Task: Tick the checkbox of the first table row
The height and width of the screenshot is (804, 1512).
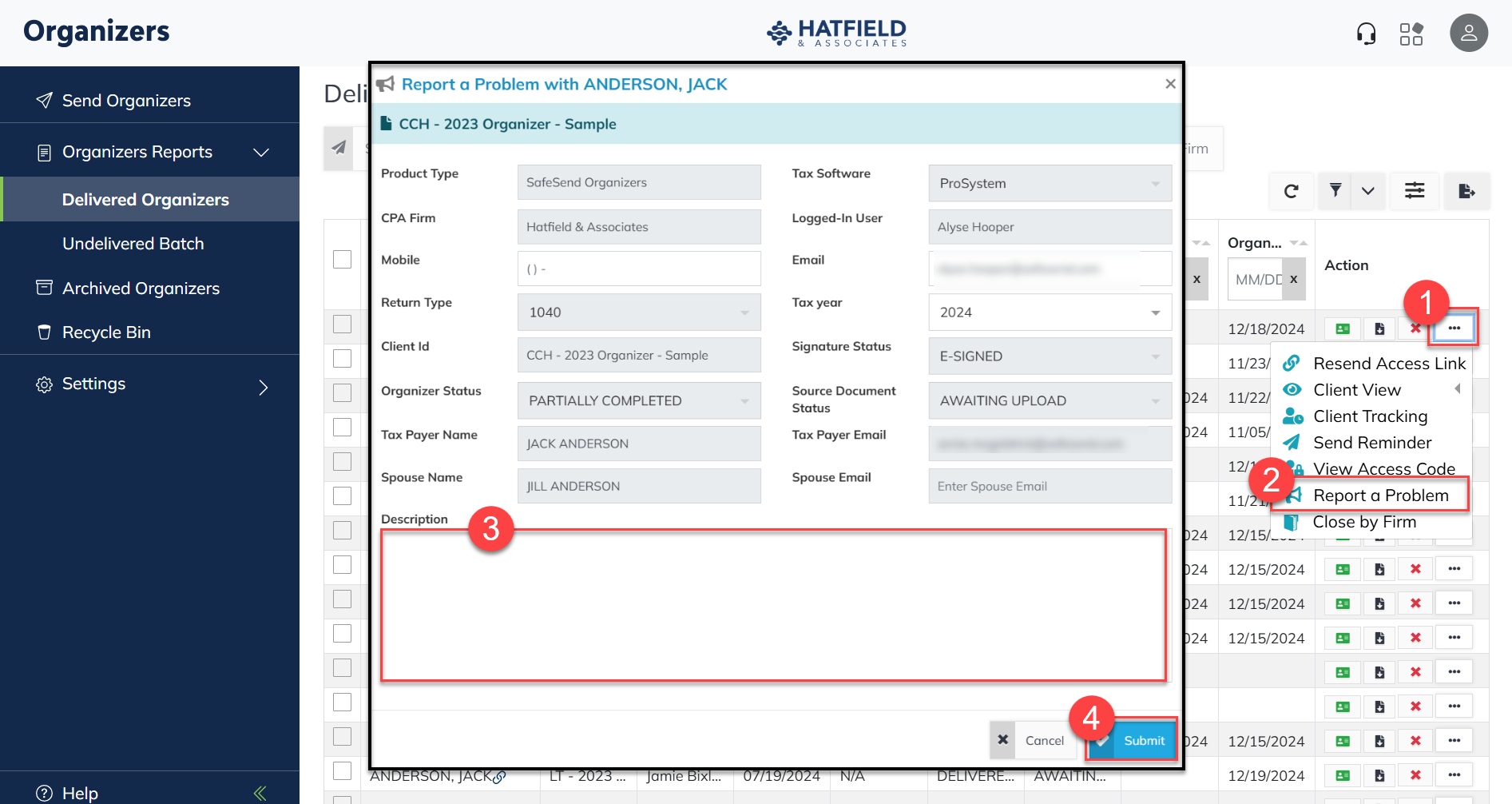Action: click(342, 324)
